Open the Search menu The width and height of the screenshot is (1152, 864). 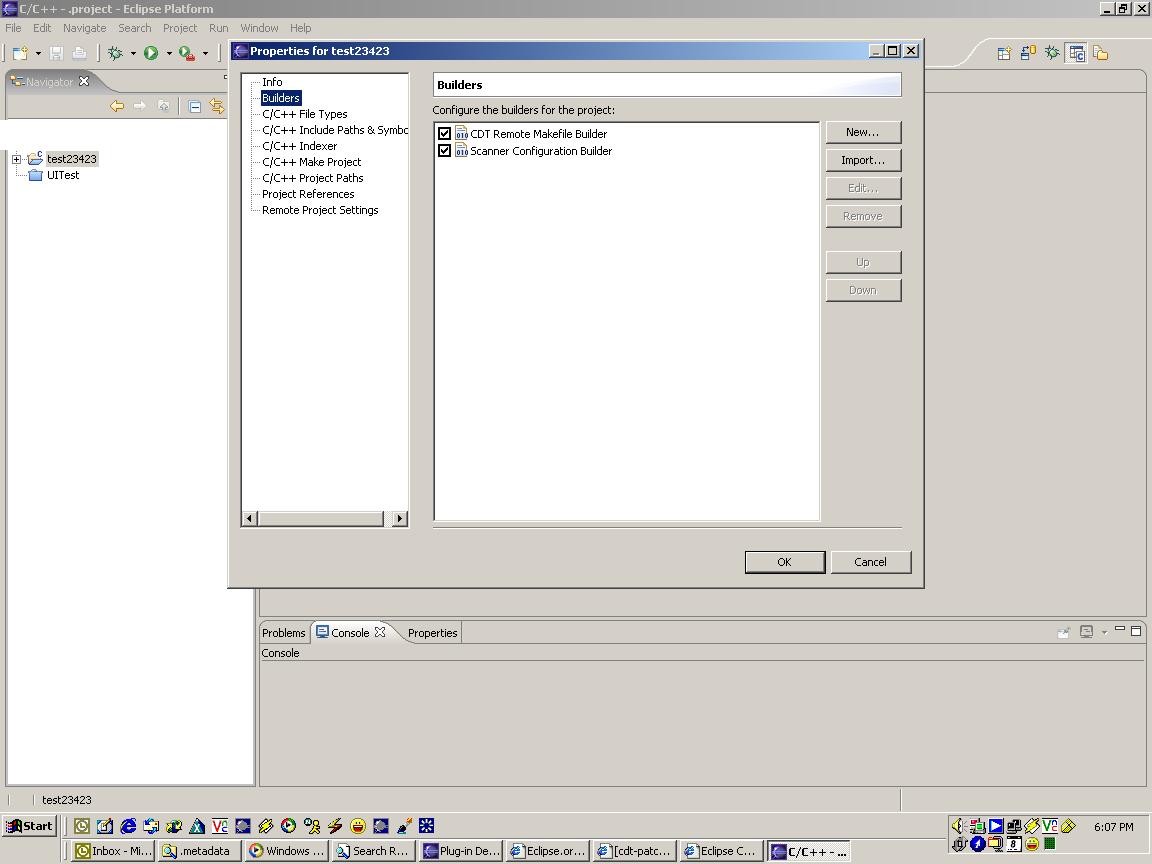(134, 28)
